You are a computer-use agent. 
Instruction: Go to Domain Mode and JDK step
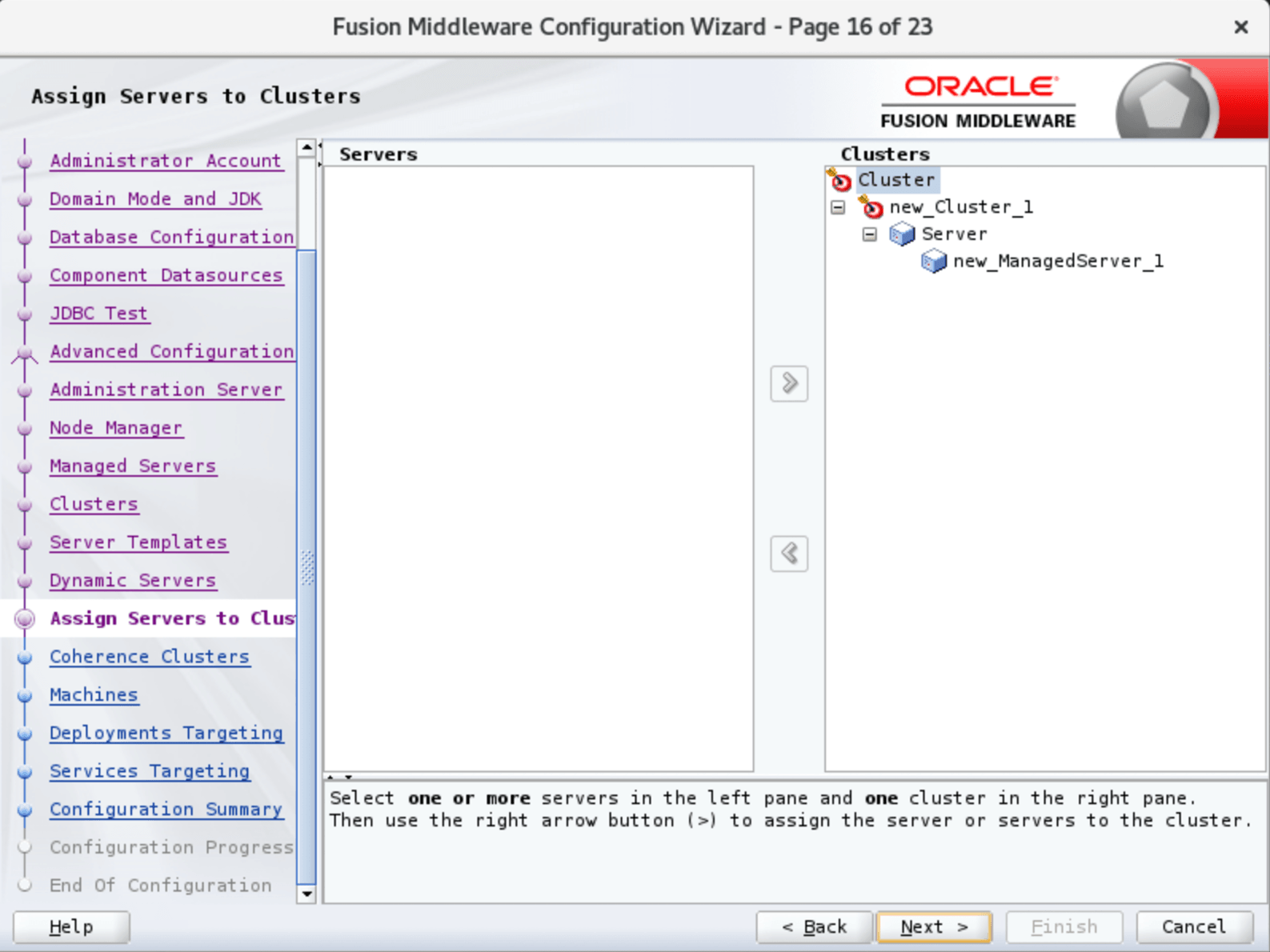[155, 199]
